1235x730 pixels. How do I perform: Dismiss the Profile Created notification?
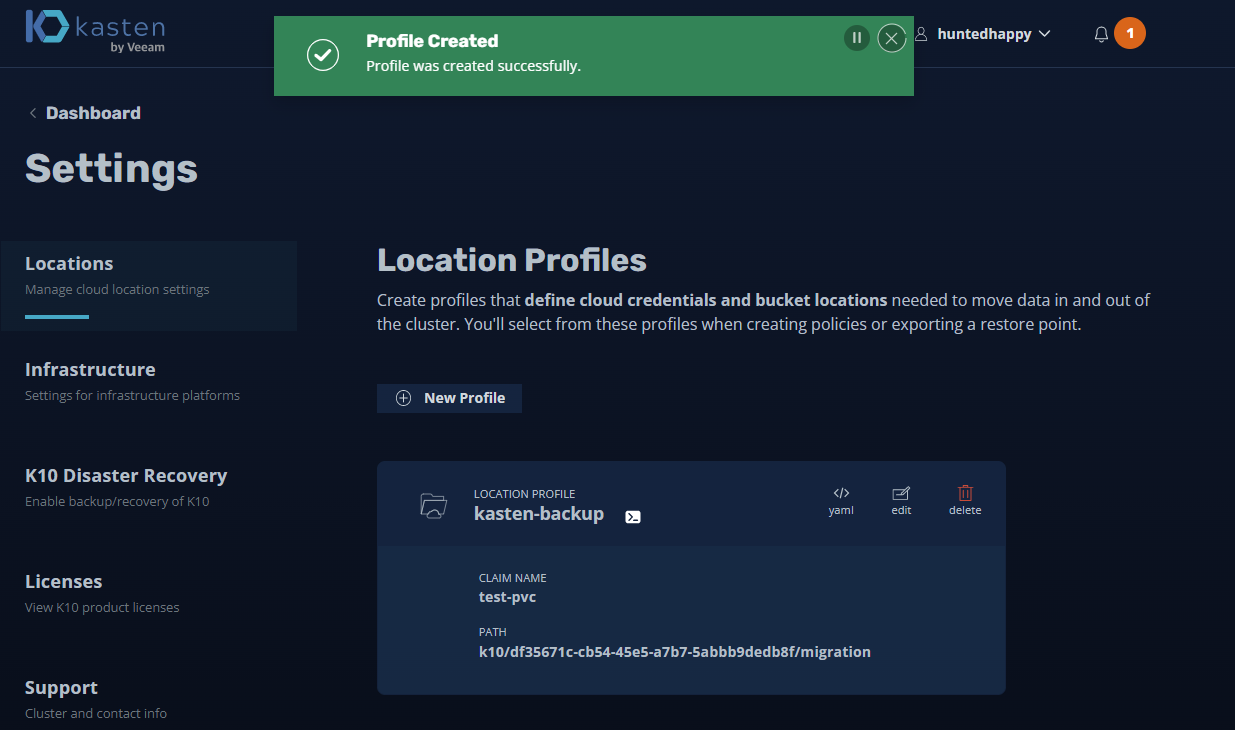(x=892, y=38)
